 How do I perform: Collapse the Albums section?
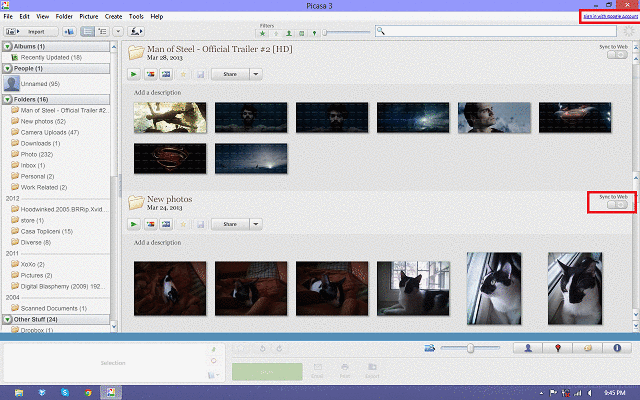click(x=7, y=47)
